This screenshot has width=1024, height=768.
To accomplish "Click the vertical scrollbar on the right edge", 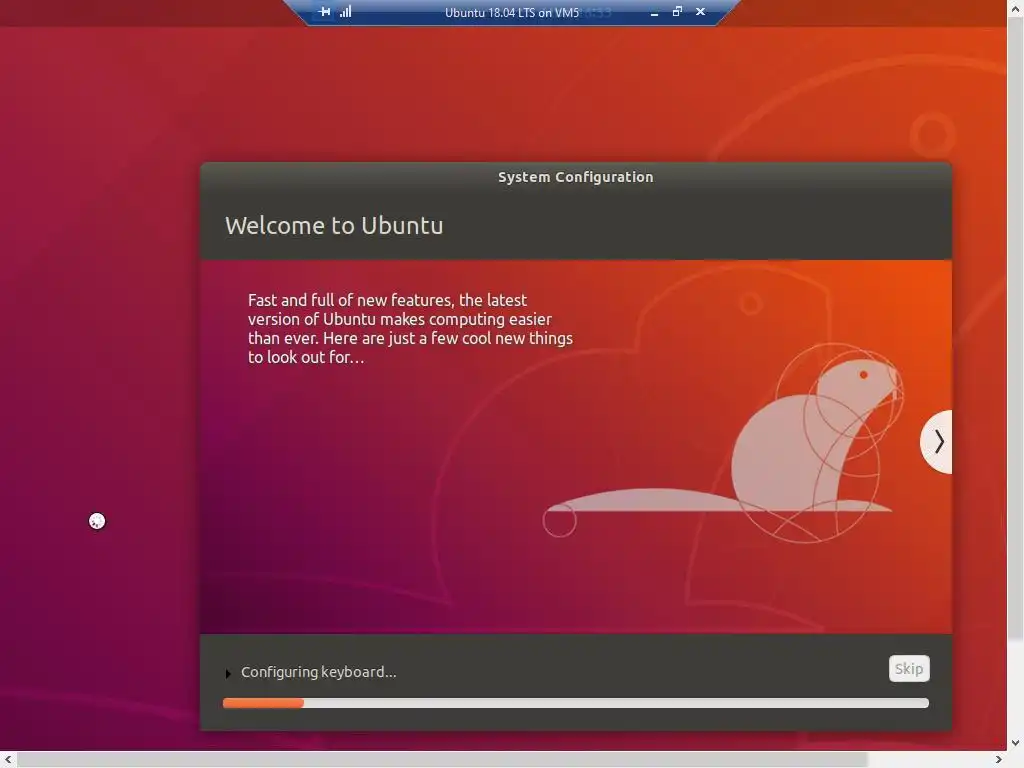I will point(1016,330).
